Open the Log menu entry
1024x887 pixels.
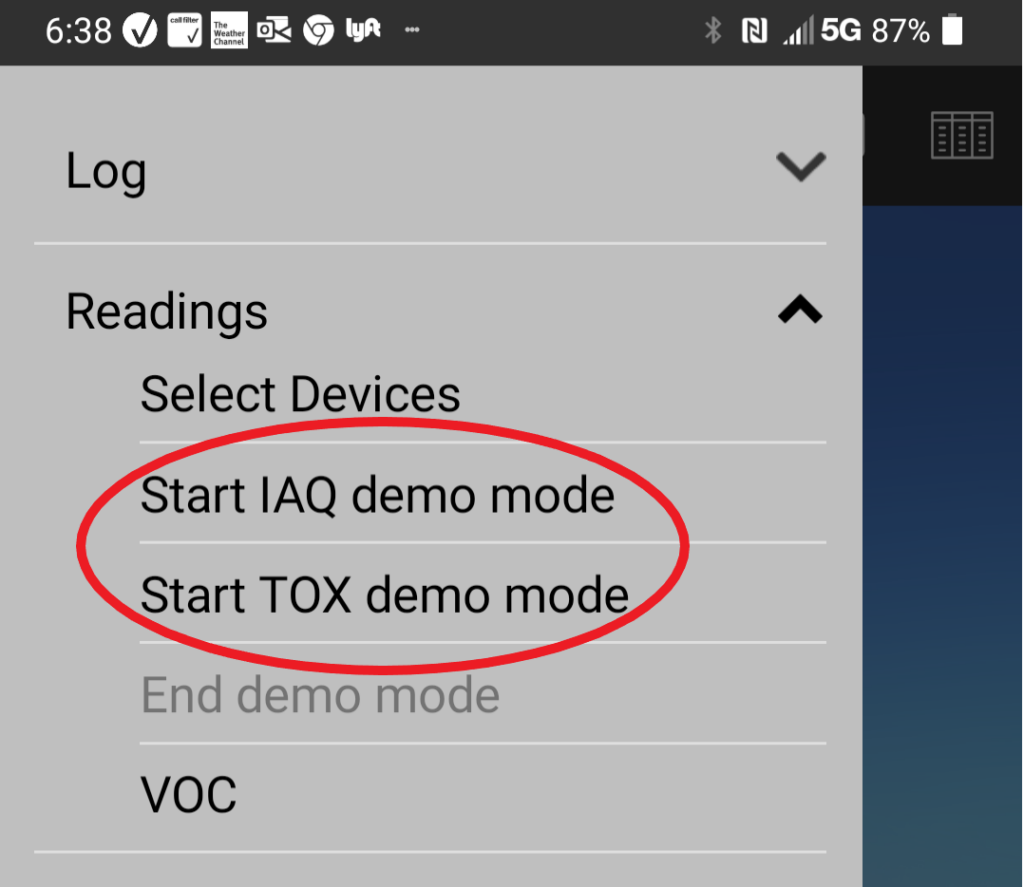pos(106,172)
